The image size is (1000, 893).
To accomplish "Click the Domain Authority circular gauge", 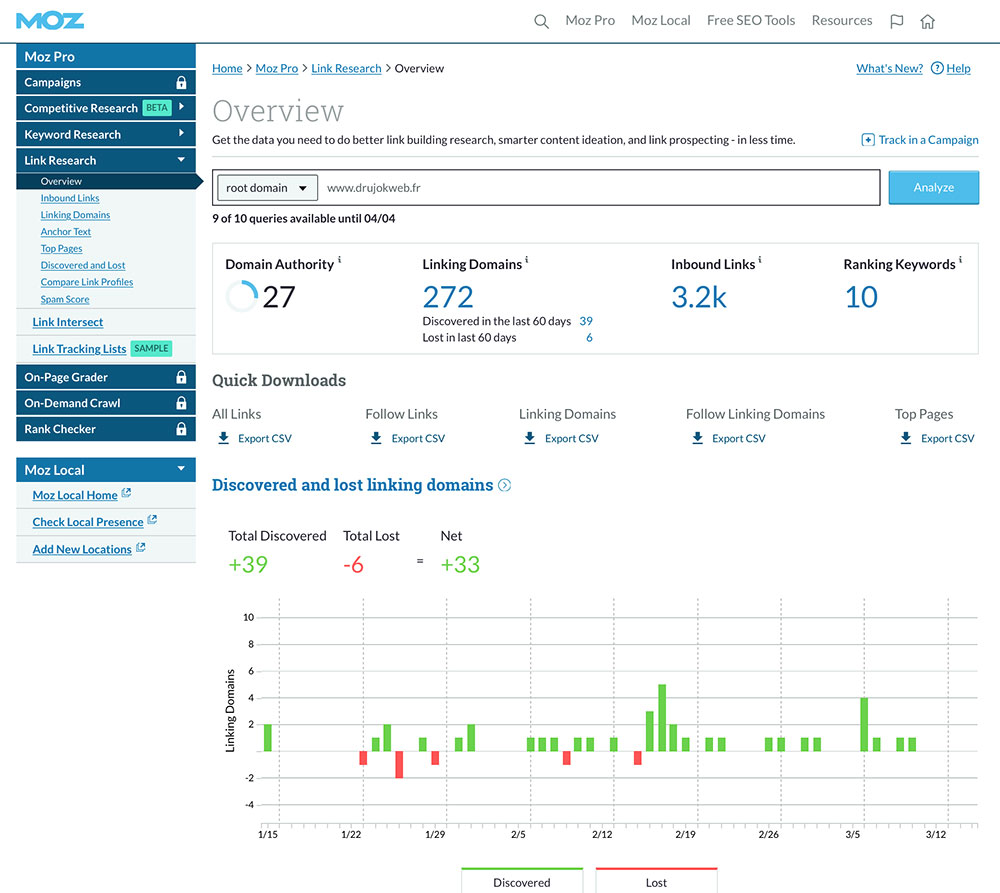I will pyautogui.click(x=242, y=297).
